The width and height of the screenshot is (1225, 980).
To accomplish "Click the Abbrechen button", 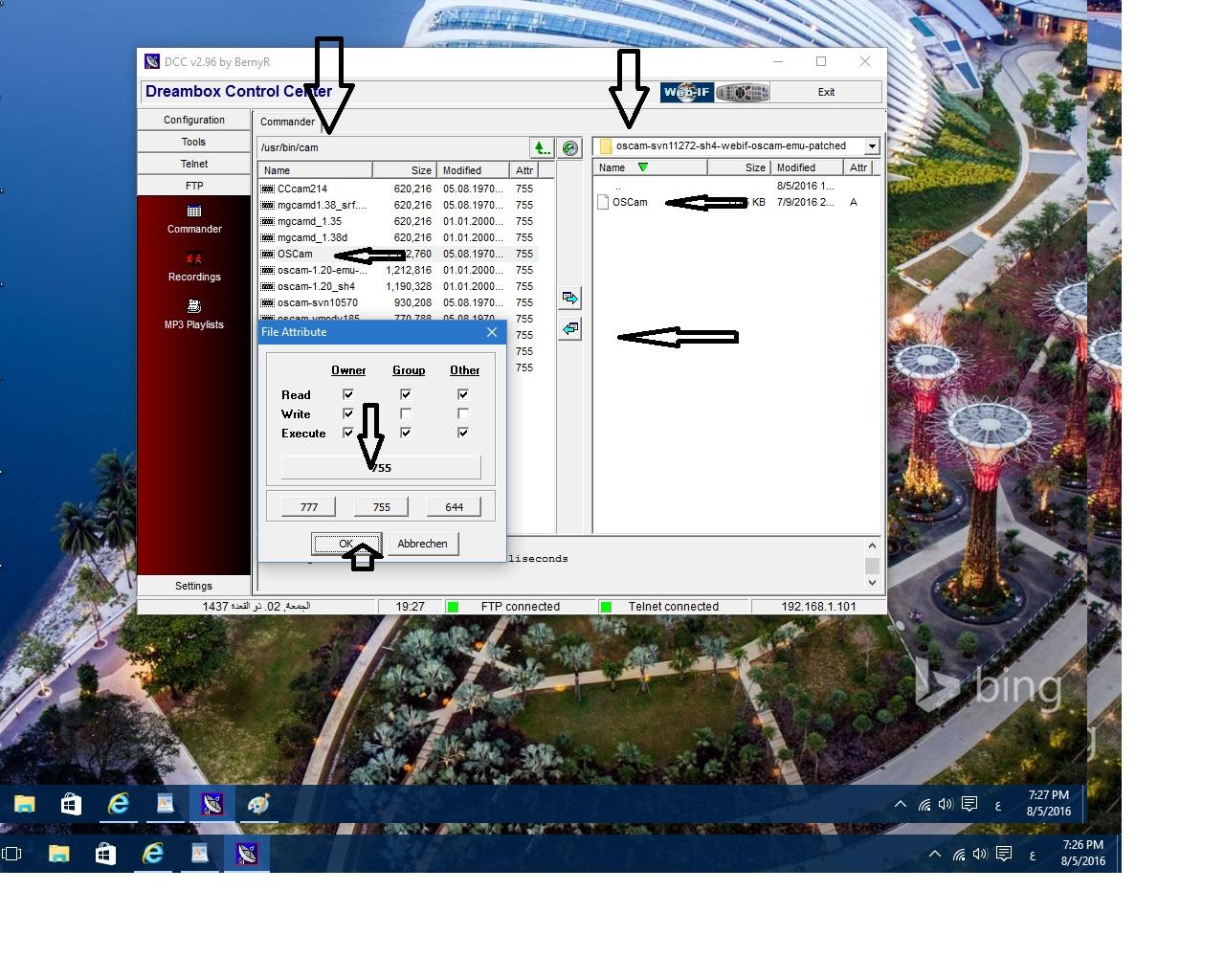I will click(x=422, y=544).
